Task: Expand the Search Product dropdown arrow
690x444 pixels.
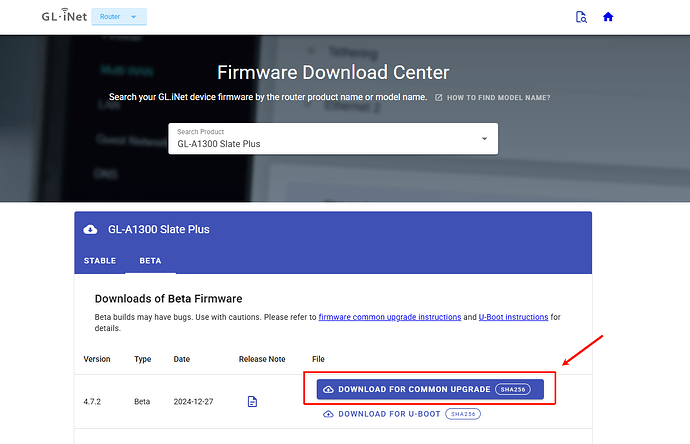Action: (x=484, y=139)
